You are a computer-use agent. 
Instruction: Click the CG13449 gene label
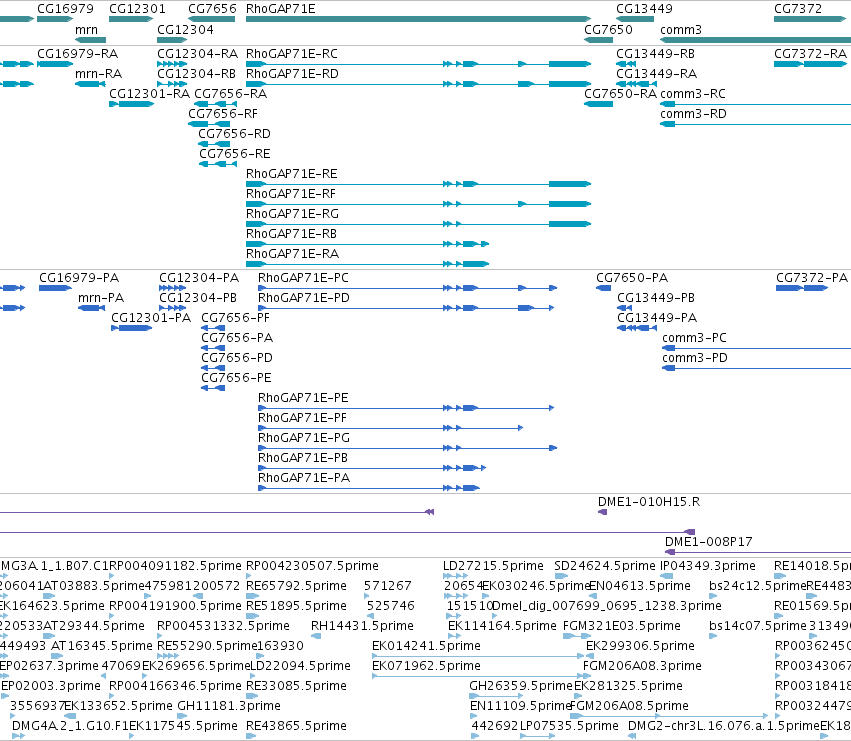click(644, 9)
